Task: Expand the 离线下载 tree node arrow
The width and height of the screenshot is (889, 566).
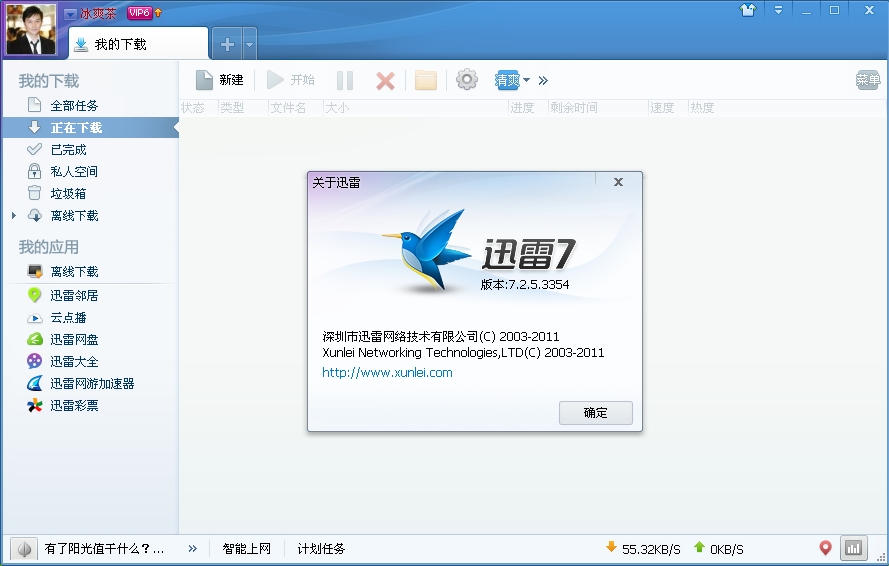Action: point(13,216)
